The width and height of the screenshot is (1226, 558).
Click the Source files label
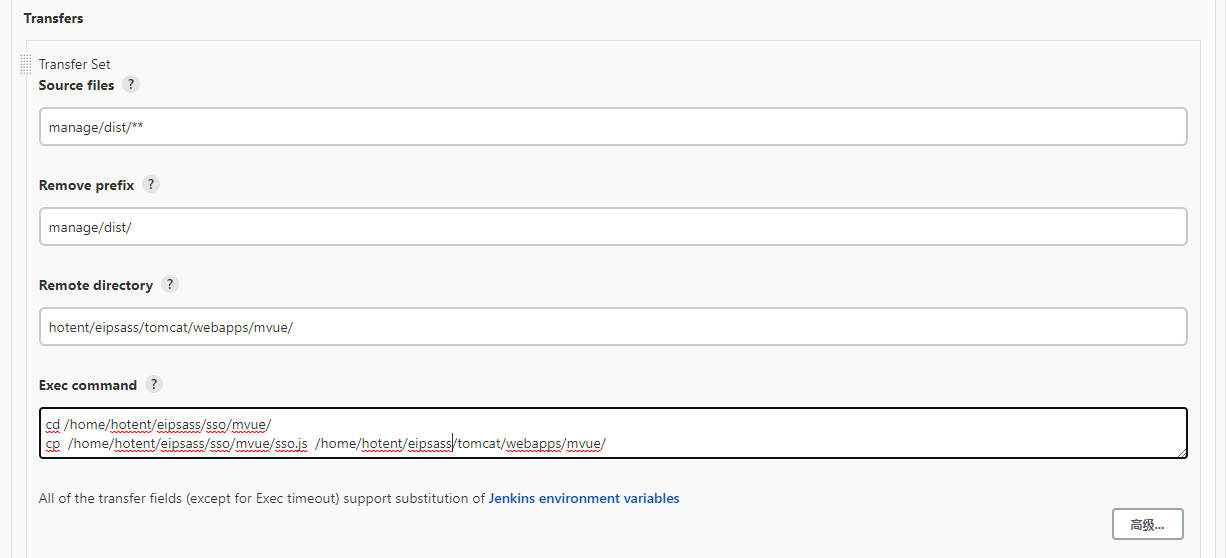click(x=76, y=85)
